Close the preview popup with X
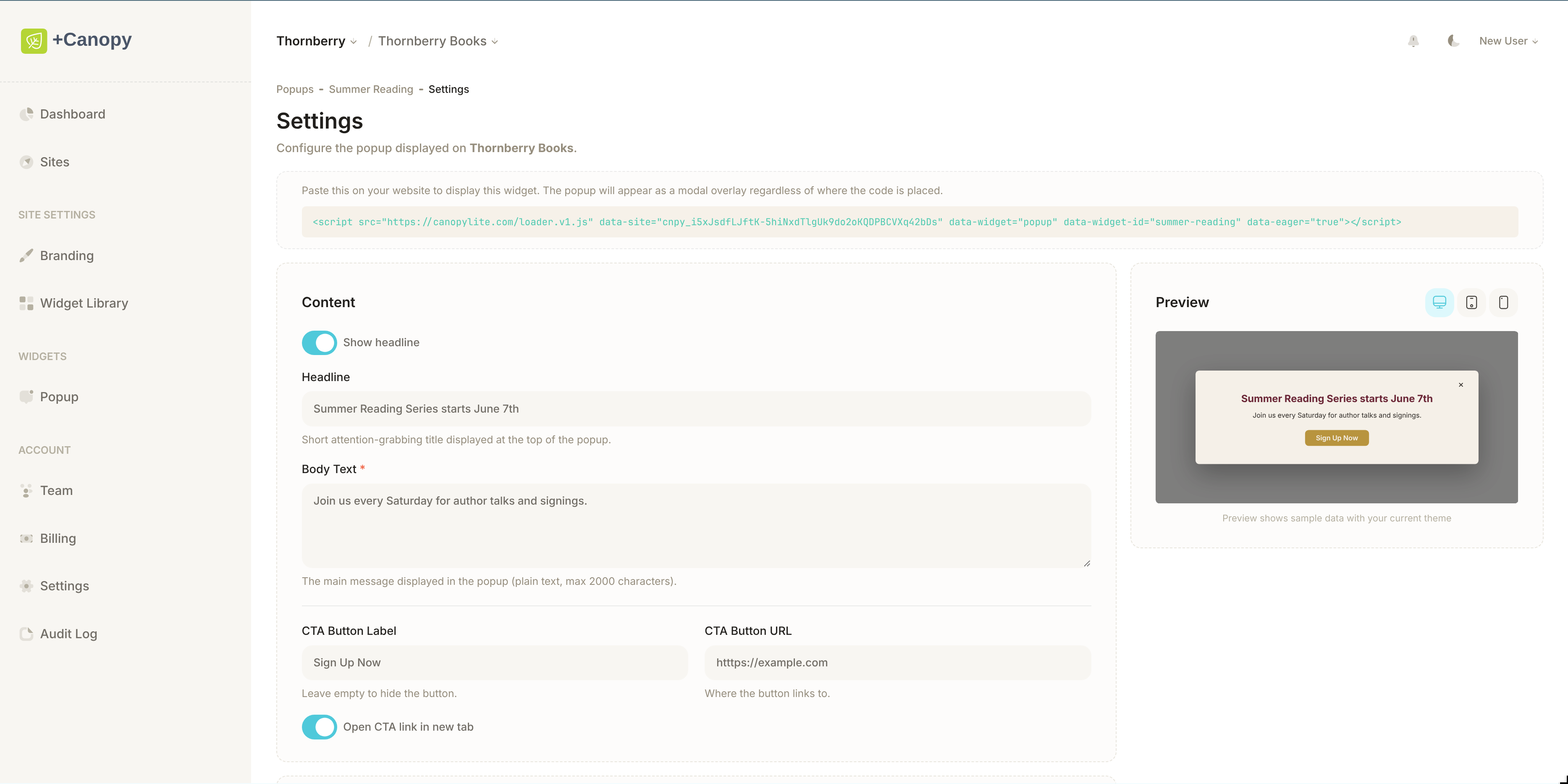The height and width of the screenshot is (784, 1568). click(1461, 385)
